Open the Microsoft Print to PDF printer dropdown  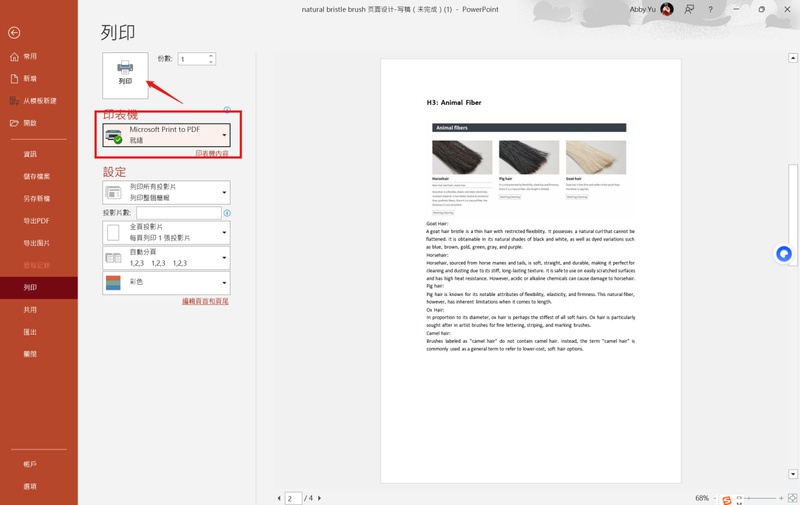[166, 135]
